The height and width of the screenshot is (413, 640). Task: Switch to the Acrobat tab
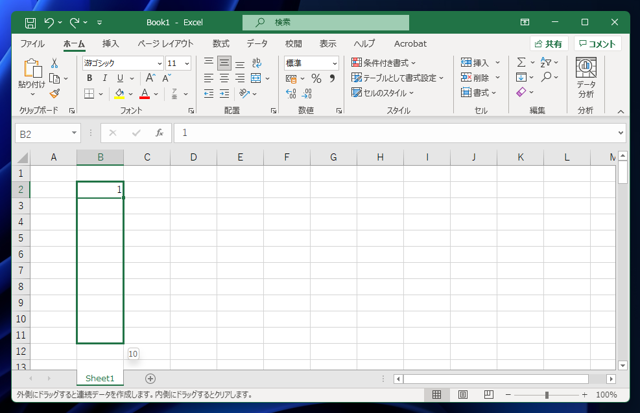point(410,44)
